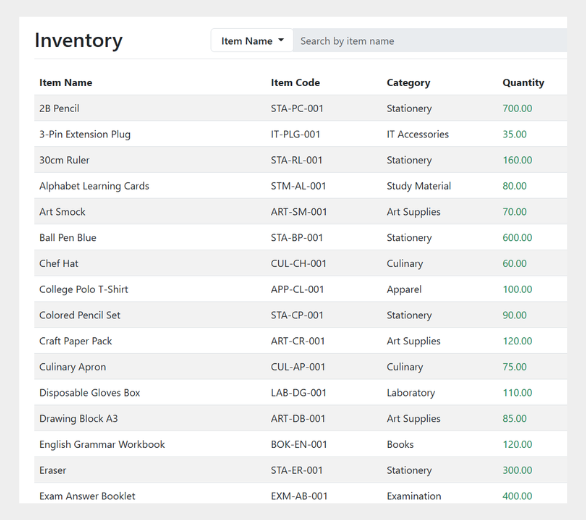Image resolution: width=586 pixels, height=520 pixels.
Task: Click the 600.00 quantity value
Action: coord(517,237)
